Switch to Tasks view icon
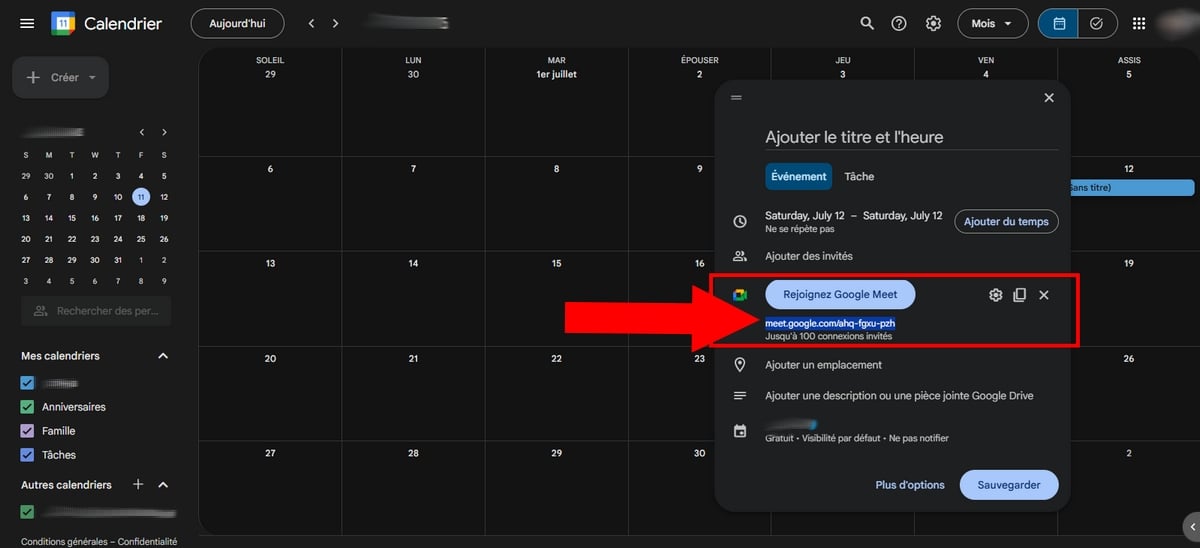The width and height of the screenshot is (1200, 548). [1096, 23]
